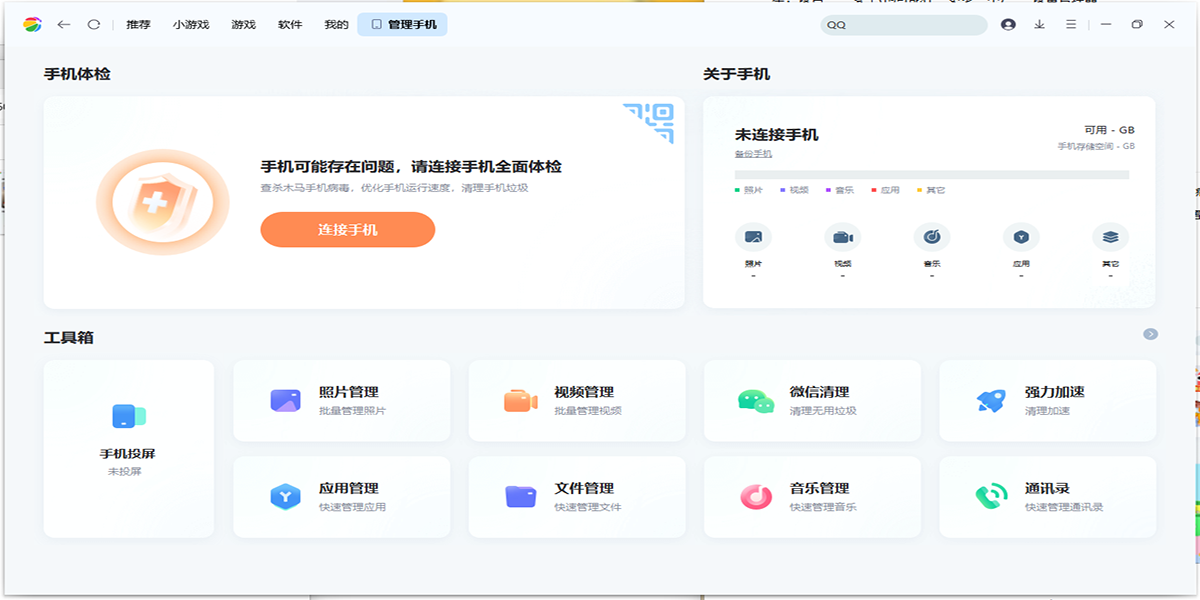Click the QR code corner icon
The width and height of the screenshot is (1200, 600).
pos(648,123)
